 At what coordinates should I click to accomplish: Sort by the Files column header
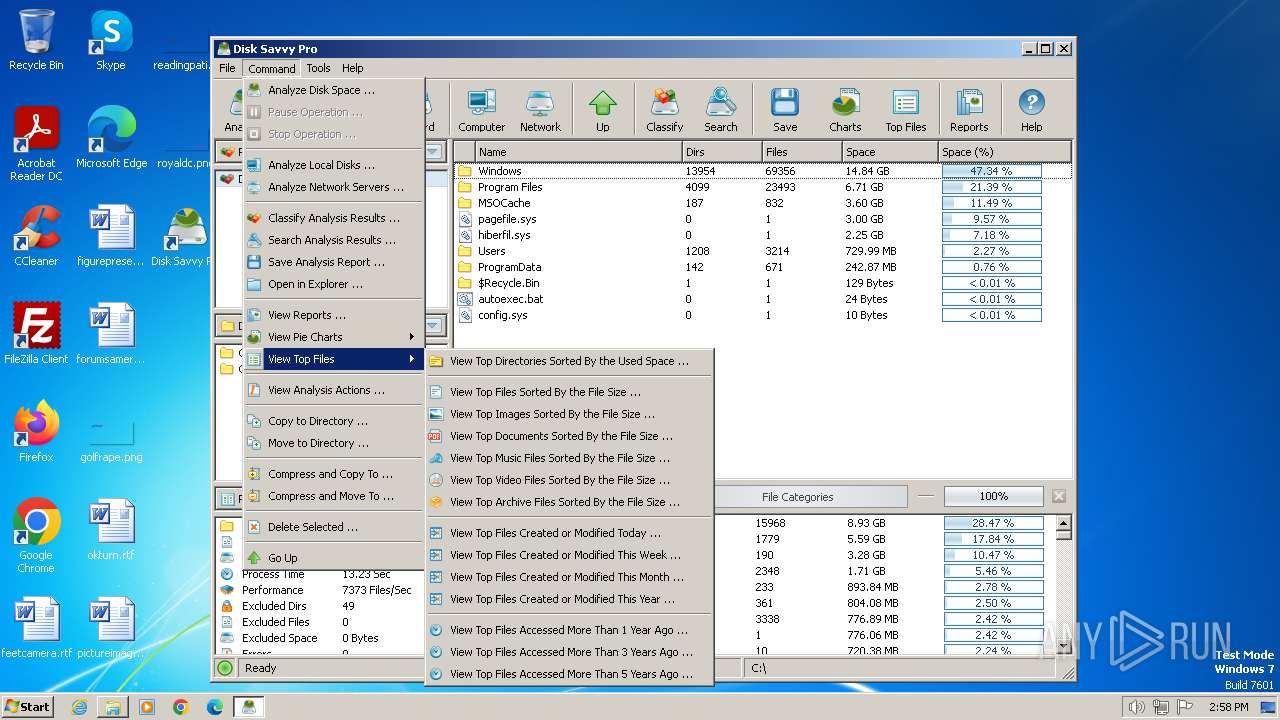(801, 152)
